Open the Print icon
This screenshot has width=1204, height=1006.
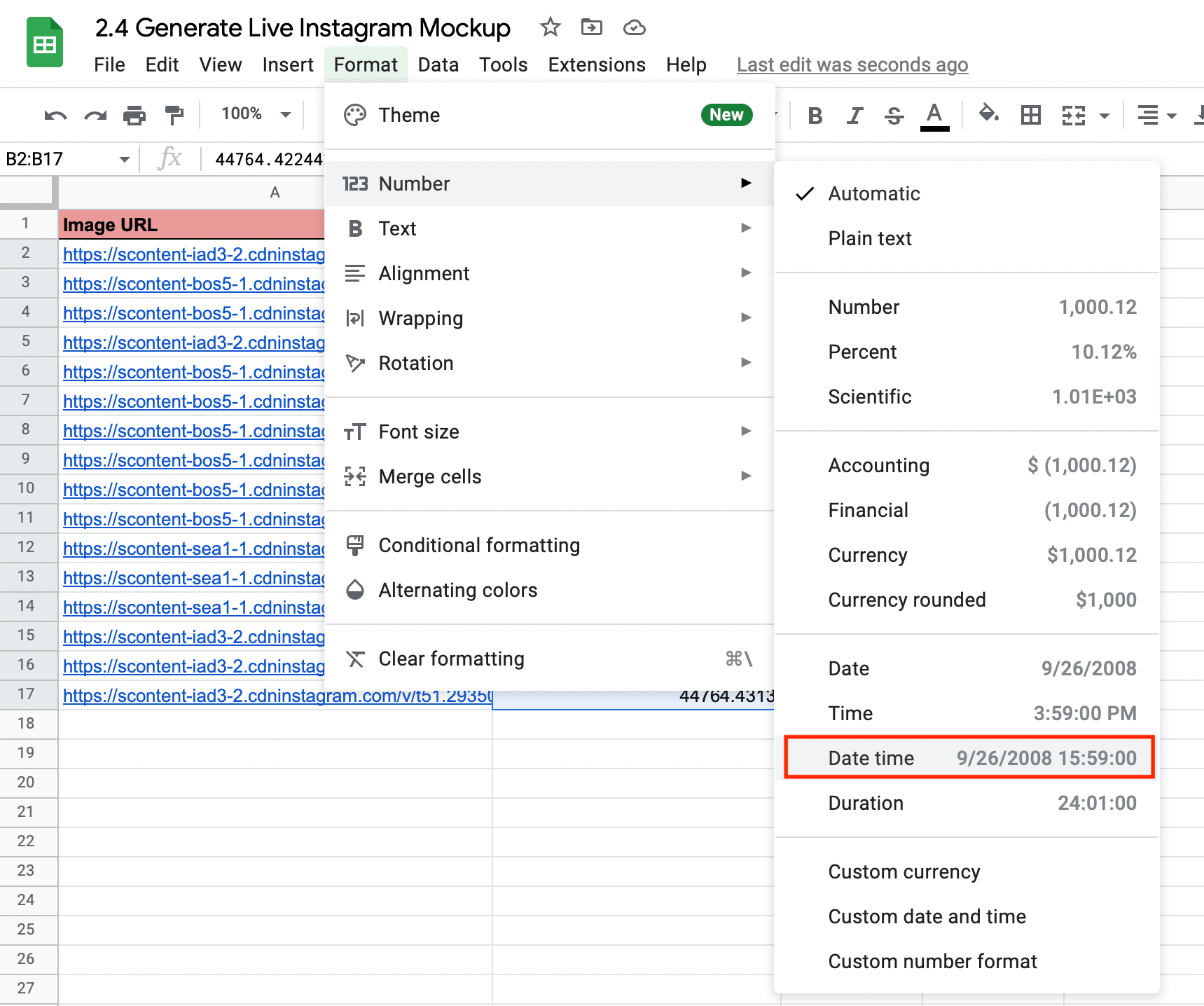point(134,114)
